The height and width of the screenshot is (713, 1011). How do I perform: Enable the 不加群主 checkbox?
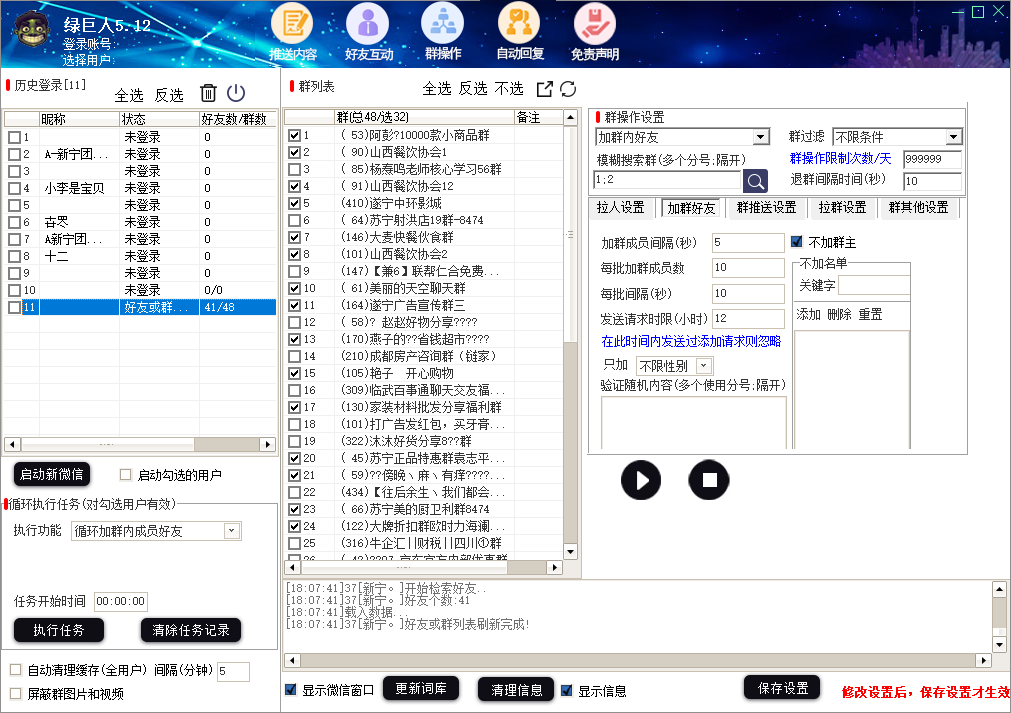pos(797,242)
